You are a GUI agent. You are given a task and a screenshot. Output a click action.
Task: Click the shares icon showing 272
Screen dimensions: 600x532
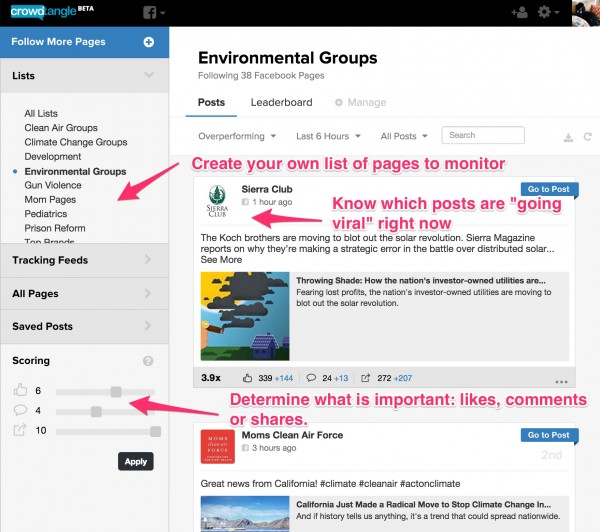coord(365,378)
